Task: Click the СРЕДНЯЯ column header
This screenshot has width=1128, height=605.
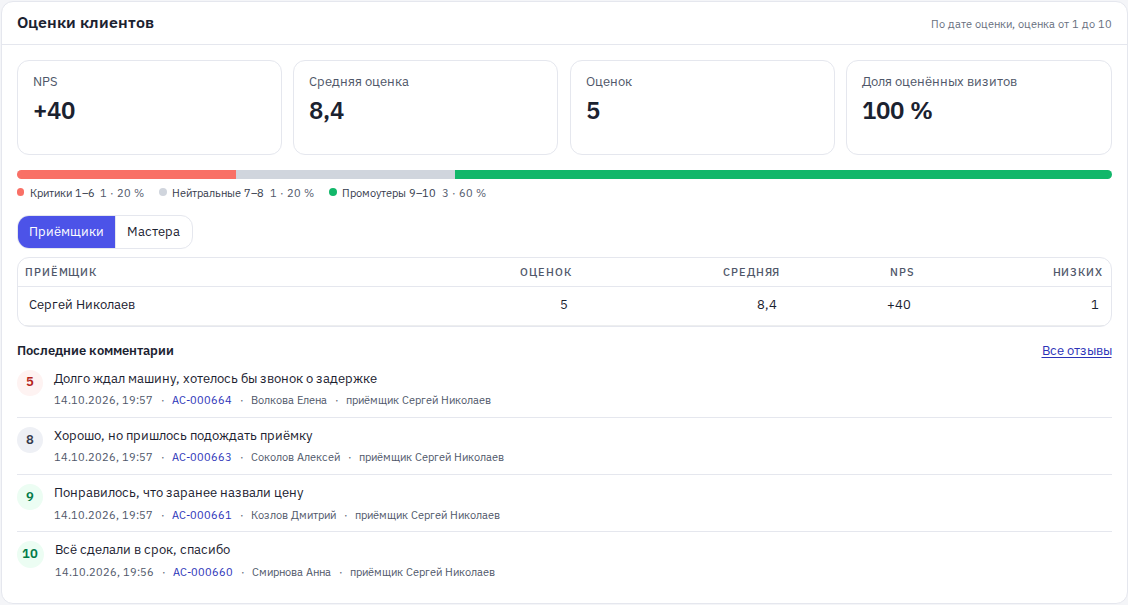Action: [x=751, y=272]
